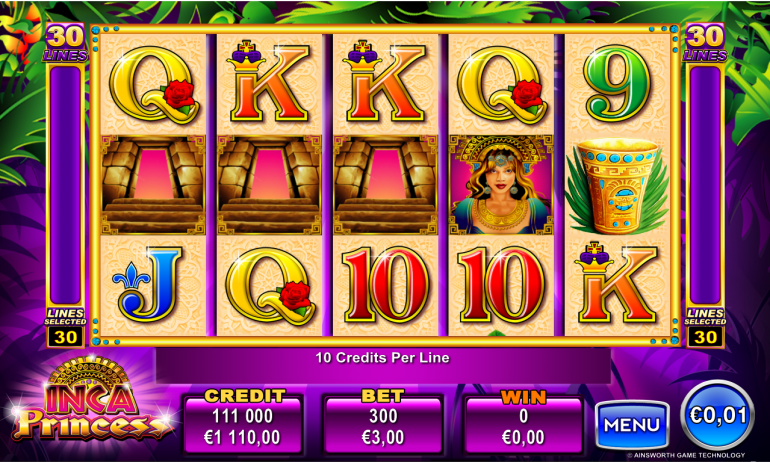Screen dimensions: 770x462
Task: Click the left 30 Lines indicator
Action: 66,43
